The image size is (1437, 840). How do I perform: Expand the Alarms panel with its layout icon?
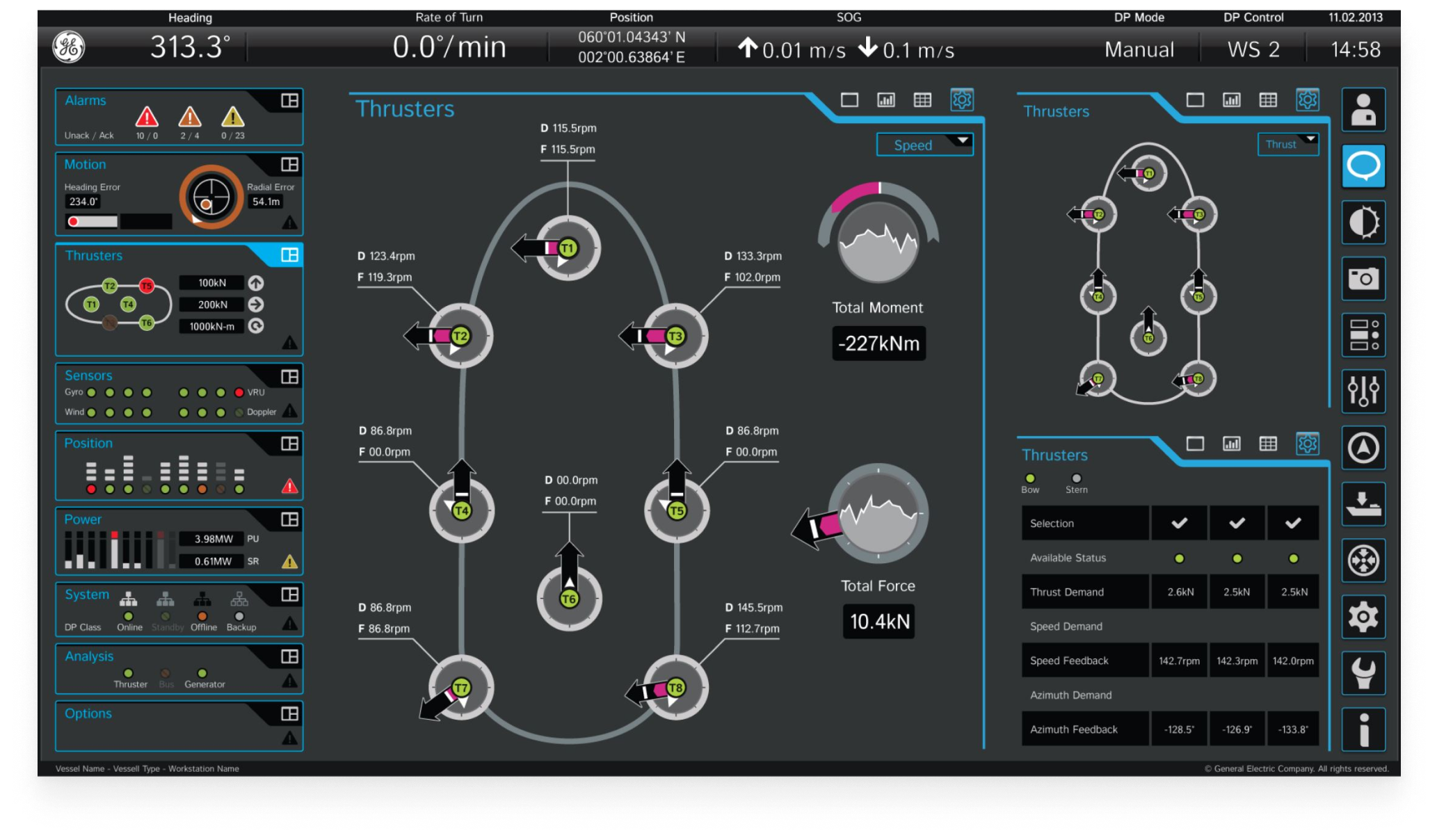click(289, 101)
